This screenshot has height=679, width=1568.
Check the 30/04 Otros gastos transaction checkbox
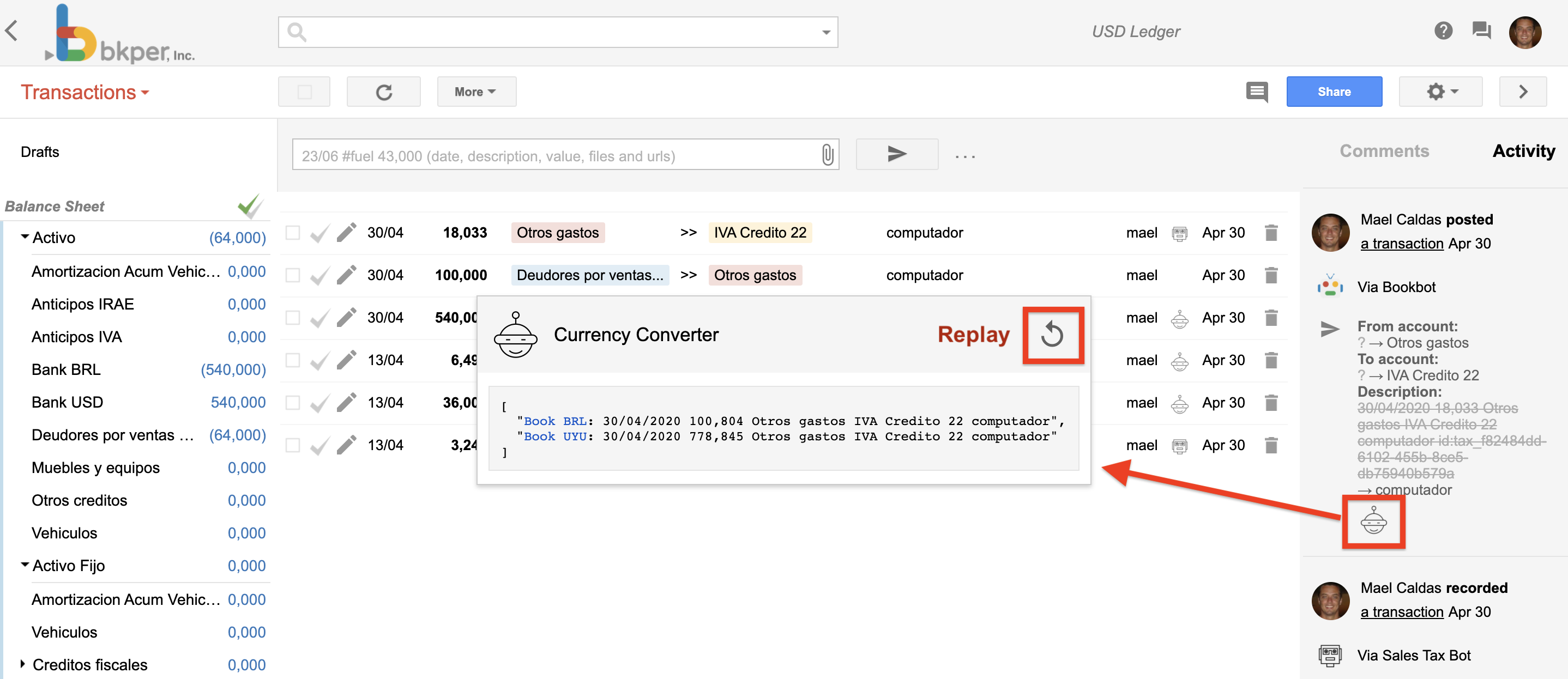coord(291,234)
